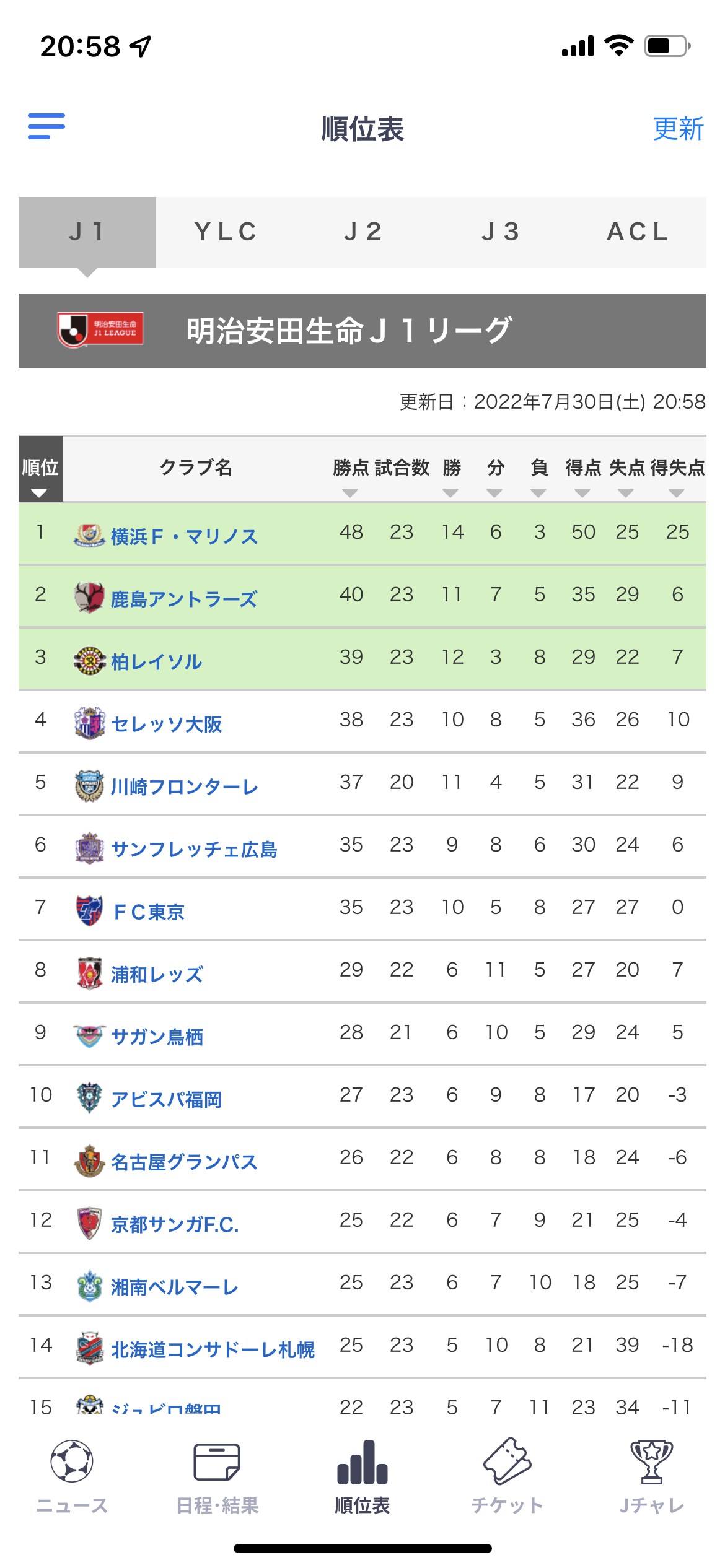This screenshot has height=1568, width=725.
Task: Open the hamburger menu icon
Action: click(46, 126)
